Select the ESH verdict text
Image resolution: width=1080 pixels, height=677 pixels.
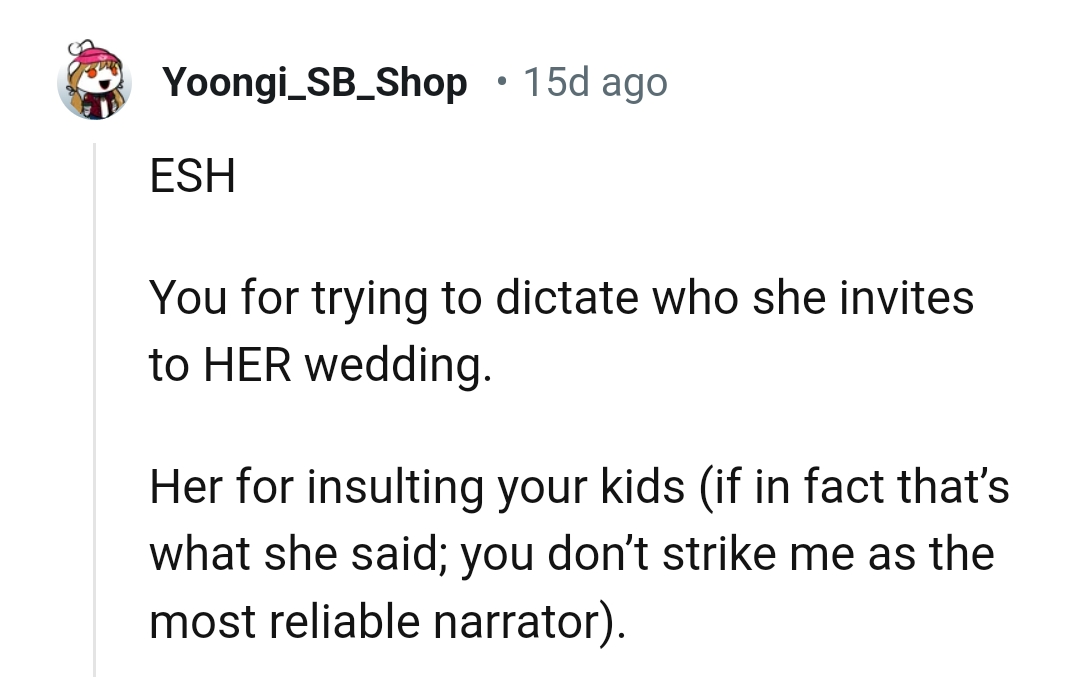192,175
